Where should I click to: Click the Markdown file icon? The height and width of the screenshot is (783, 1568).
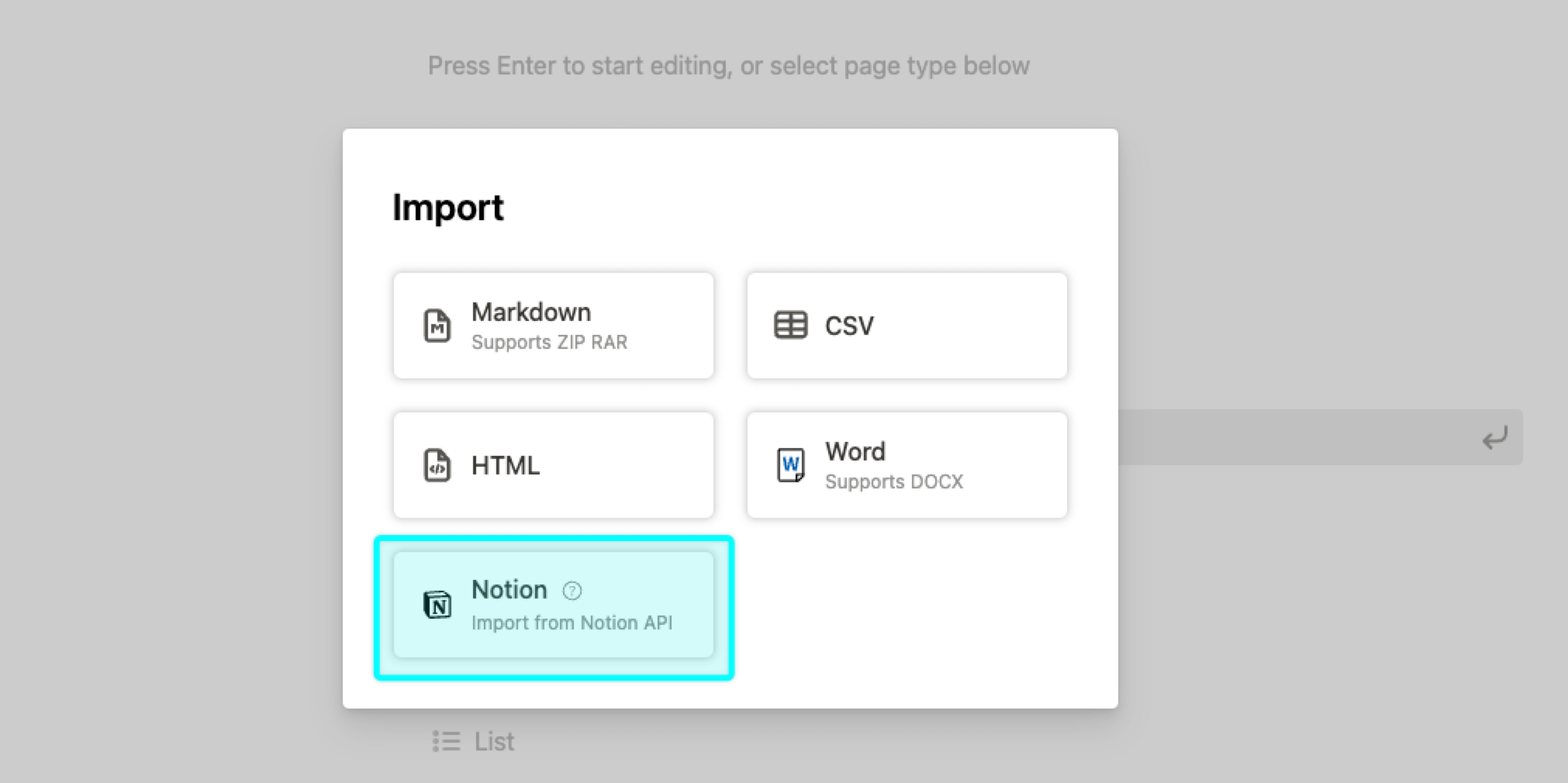tap(437, 325)
